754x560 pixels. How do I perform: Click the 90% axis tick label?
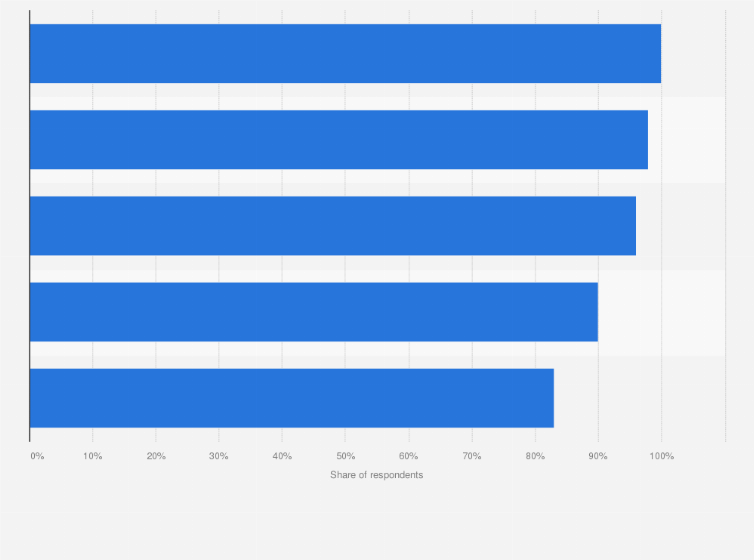(x=598, y=456)
